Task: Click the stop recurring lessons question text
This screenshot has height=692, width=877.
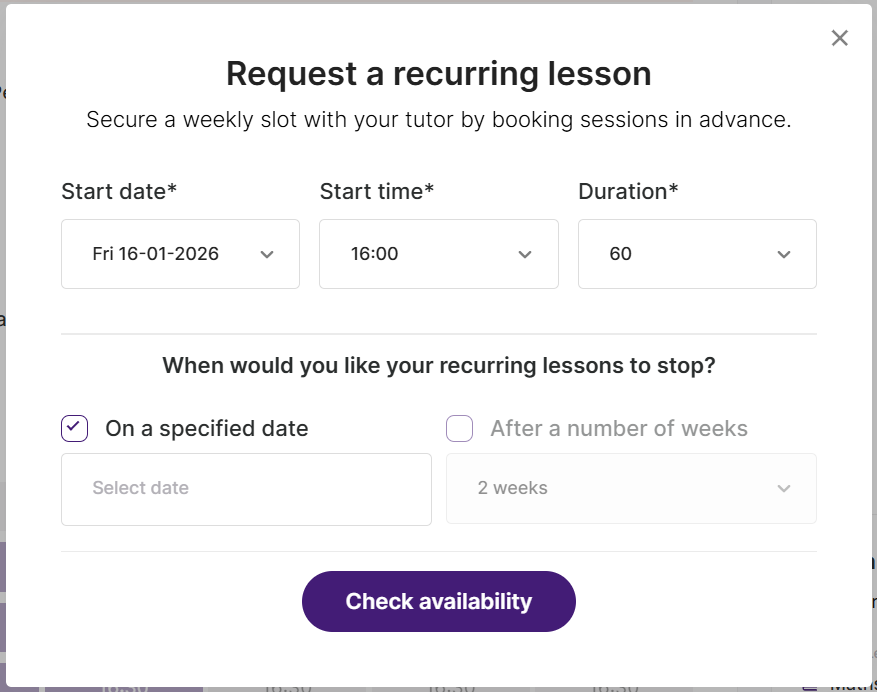Action: pyautogui.click(x=438, y=365)
